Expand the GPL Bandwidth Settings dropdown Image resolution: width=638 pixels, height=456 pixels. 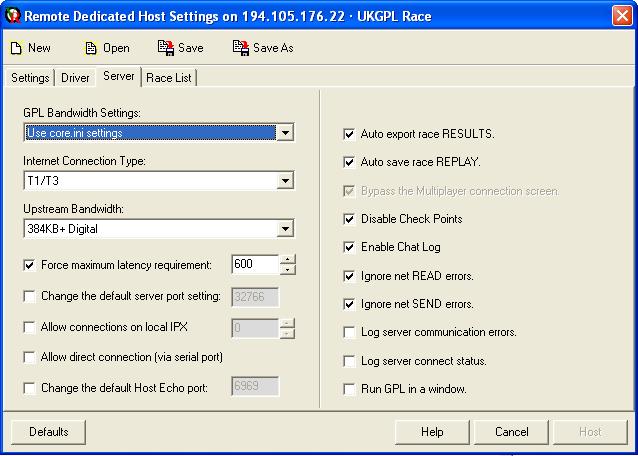(285, 133)
